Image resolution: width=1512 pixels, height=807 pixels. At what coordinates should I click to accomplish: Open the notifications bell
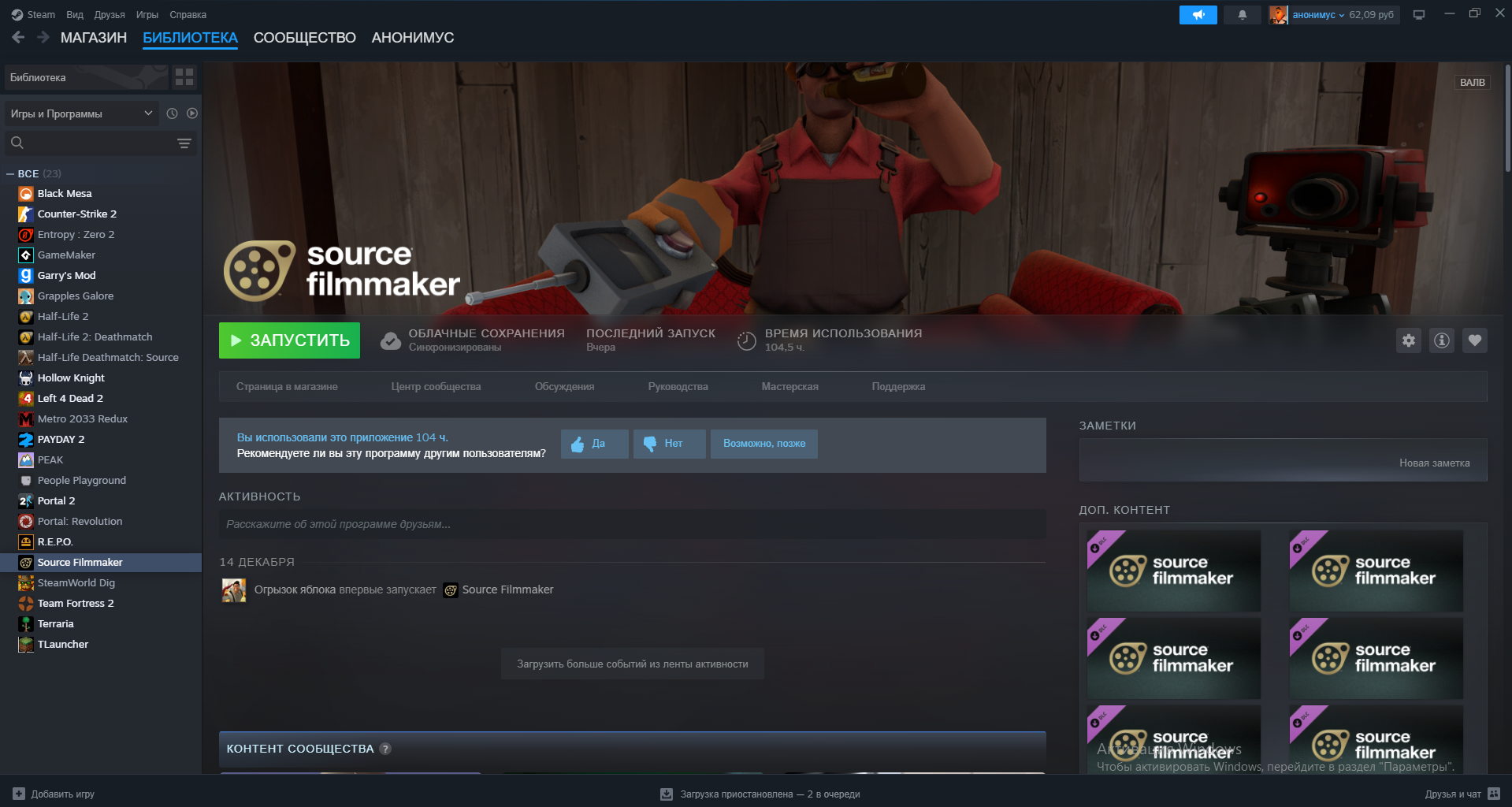[1243, 15]
